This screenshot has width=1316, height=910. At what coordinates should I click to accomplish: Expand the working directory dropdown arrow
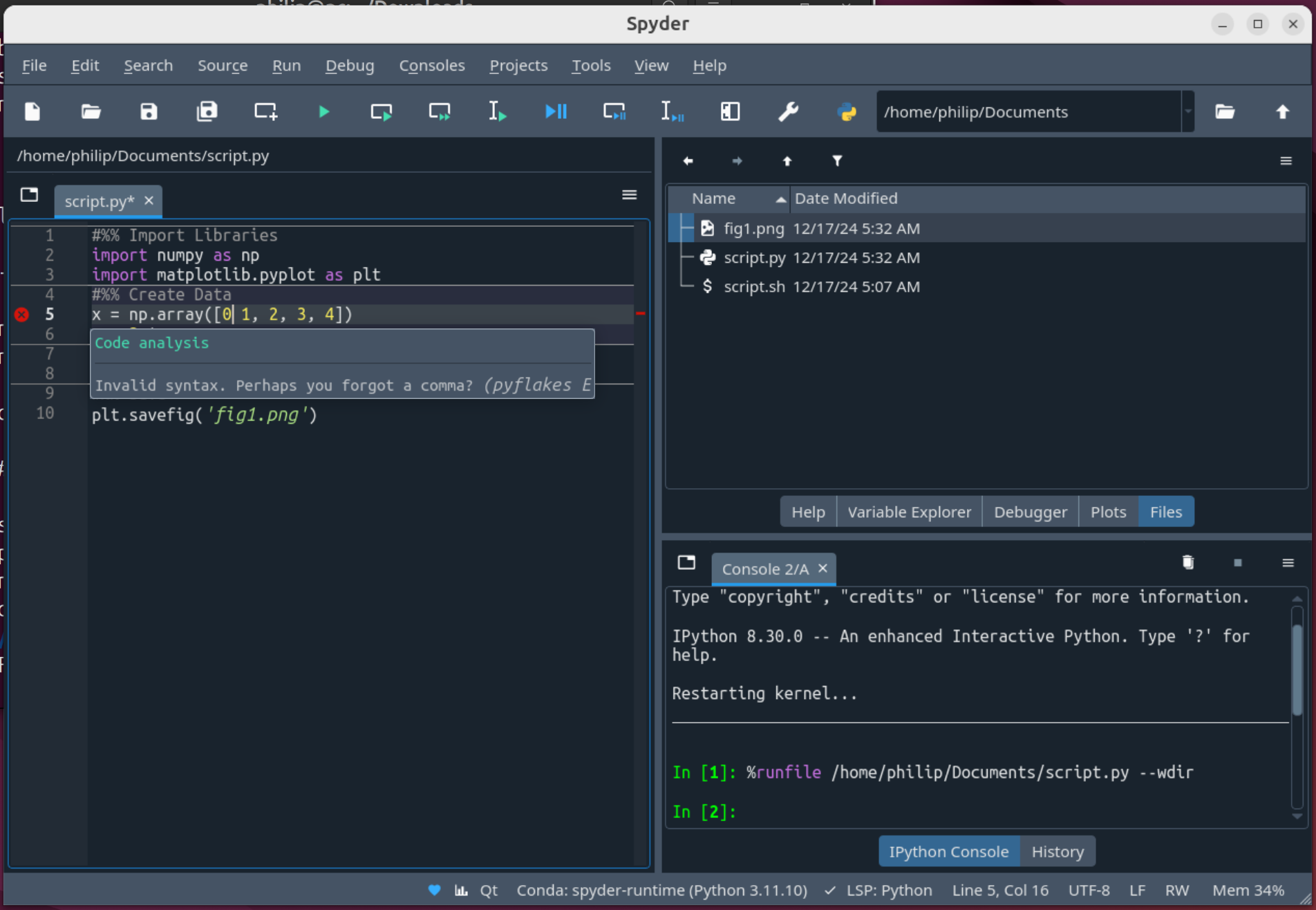click(1188, 111)
